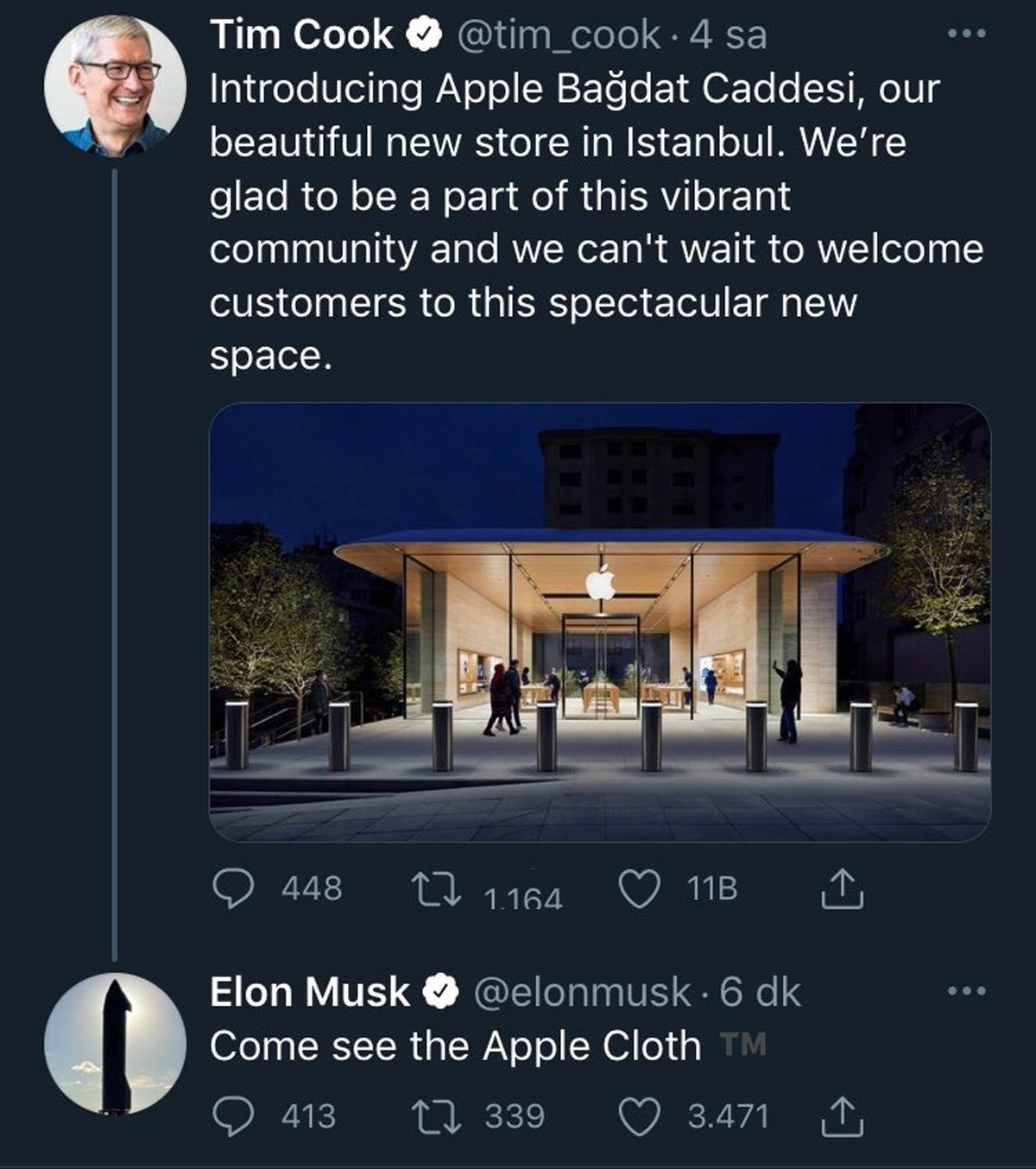Retweet Elon Musk's reply

437,1116
